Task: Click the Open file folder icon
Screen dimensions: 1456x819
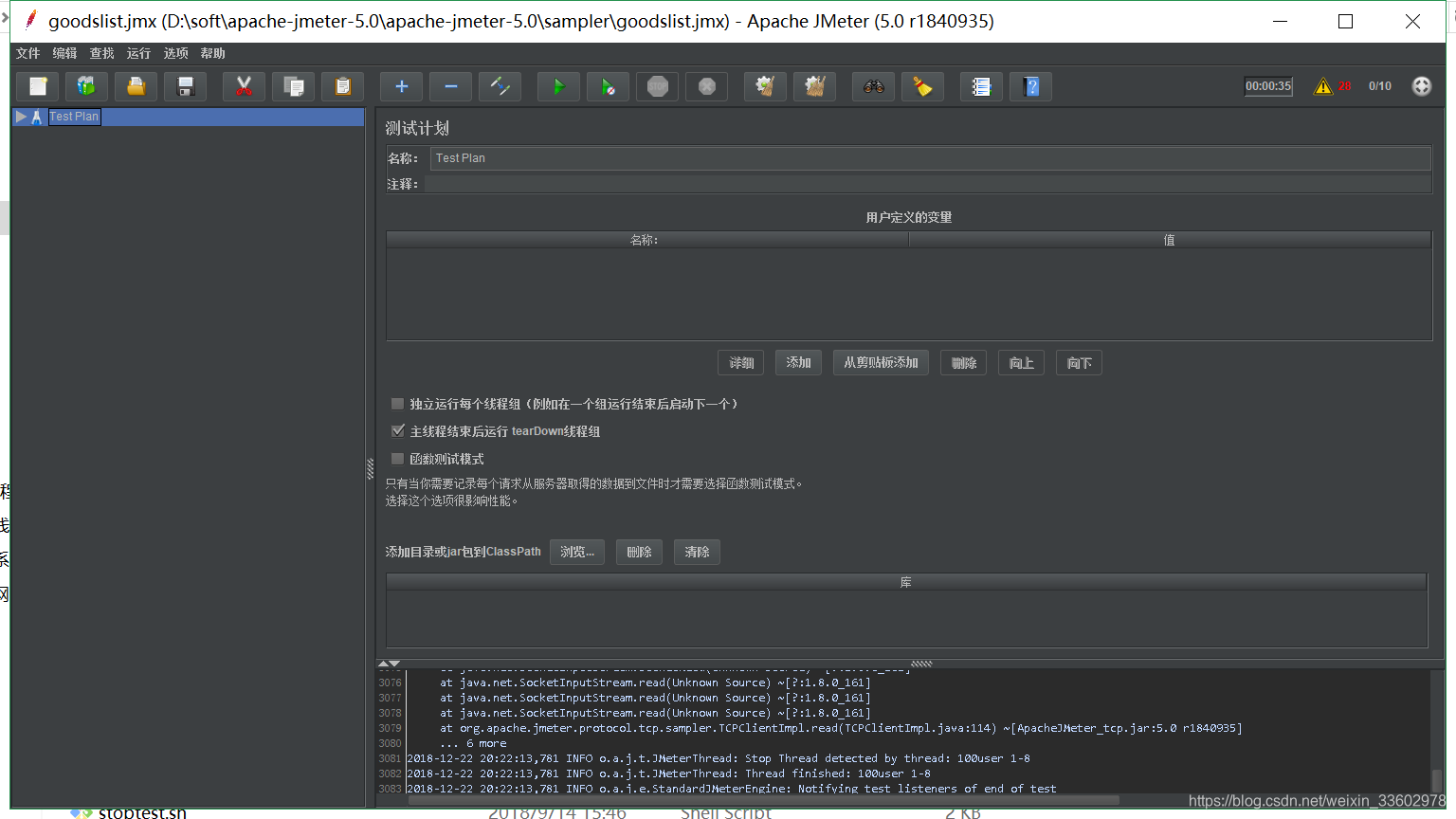Action: coord(136,86)
